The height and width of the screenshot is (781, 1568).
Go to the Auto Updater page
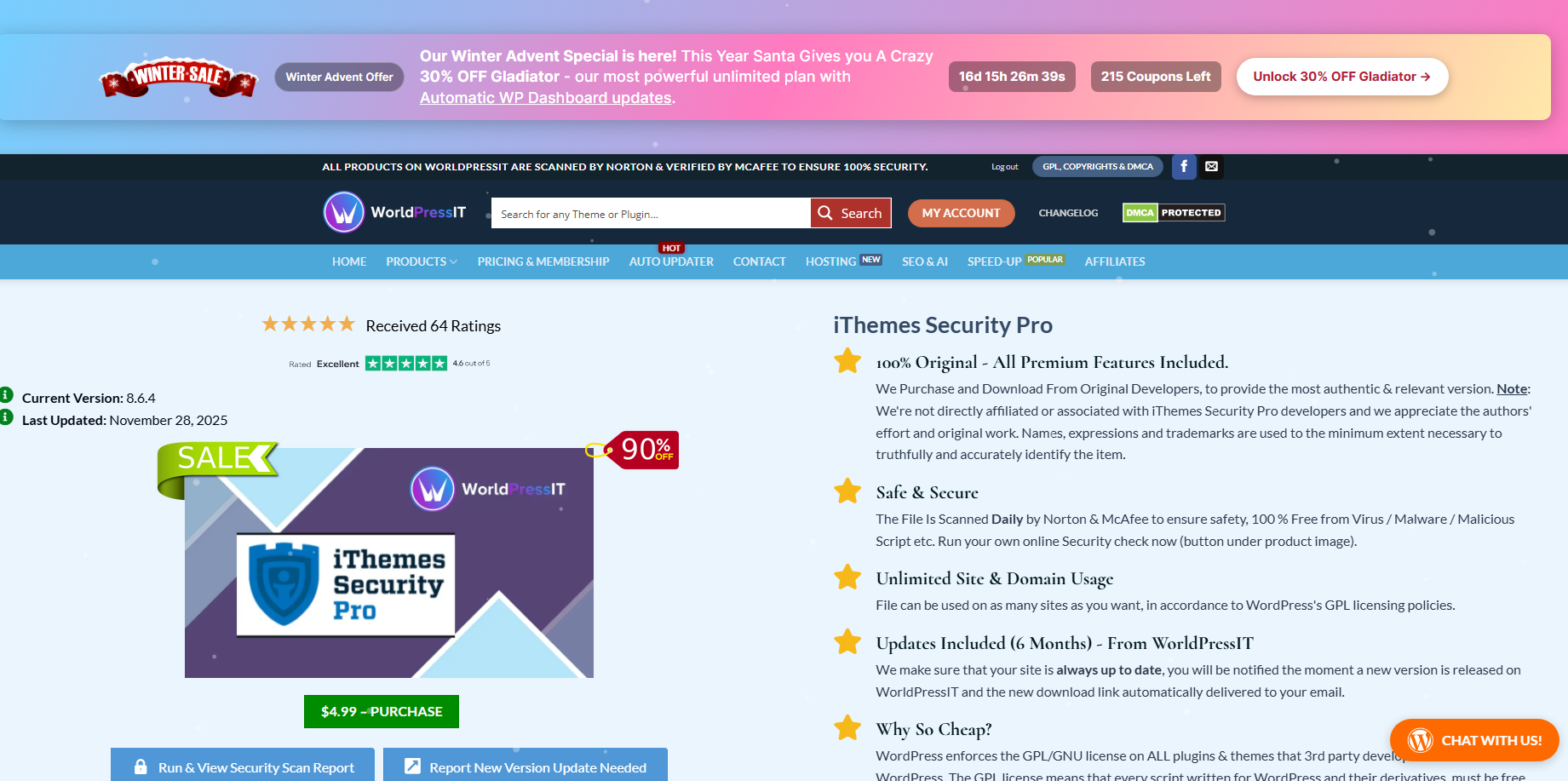[x=671, y=261]
